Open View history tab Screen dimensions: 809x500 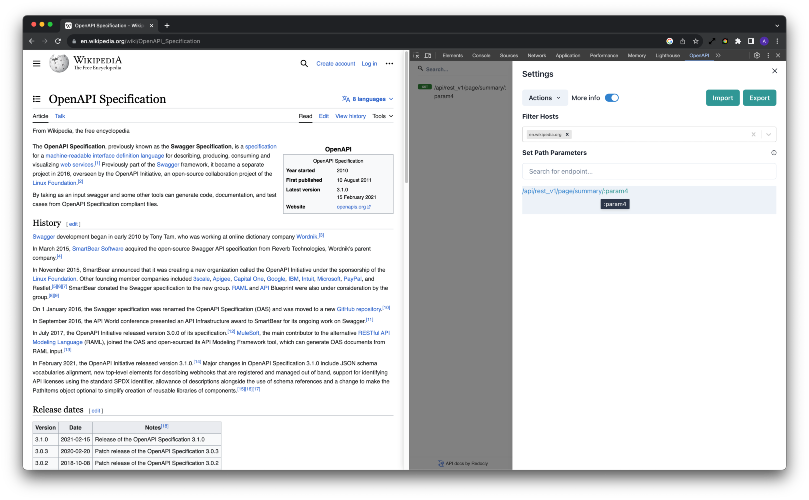coord(350,116)
